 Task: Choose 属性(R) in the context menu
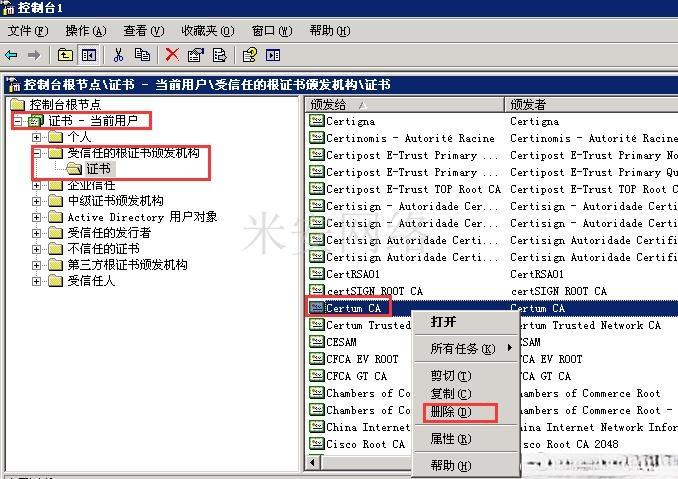click(465, 439)
